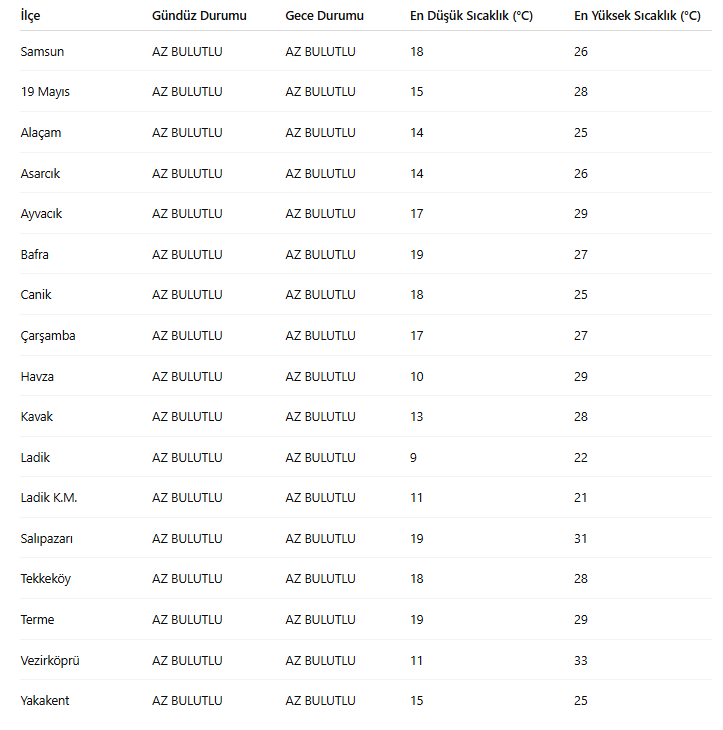
Task: Click Ladik's lowest temperature value 9
Action: click(413, 458)
